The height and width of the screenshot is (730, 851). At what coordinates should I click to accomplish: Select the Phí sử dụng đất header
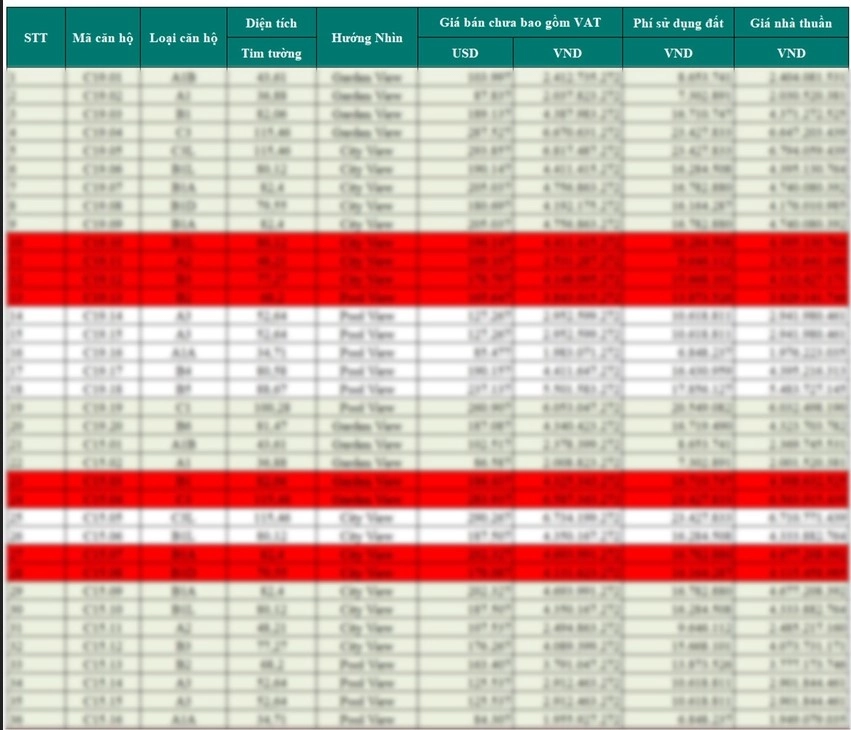[678, 22]
